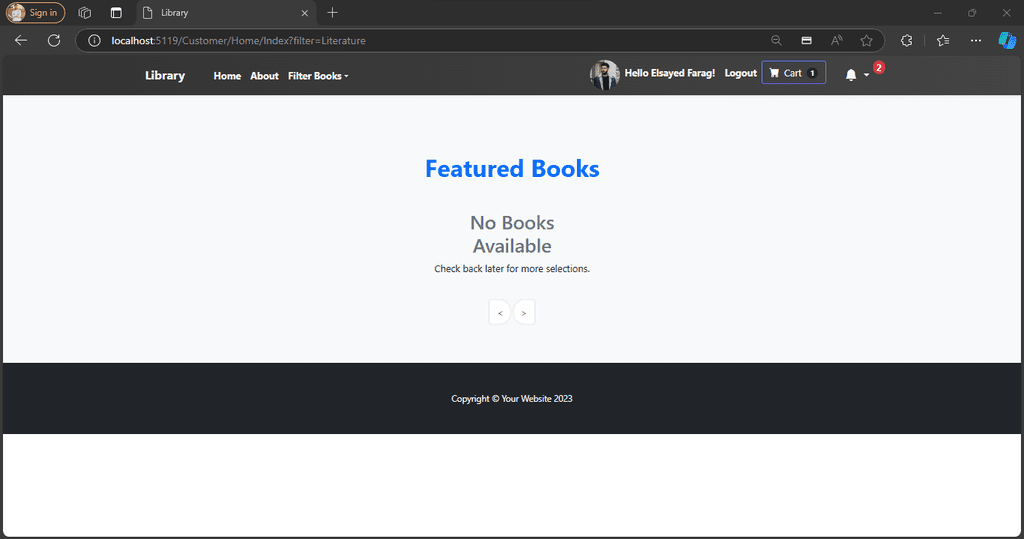Click the user profile avatar picture
1024x539 pixels.
pos(605,75)
